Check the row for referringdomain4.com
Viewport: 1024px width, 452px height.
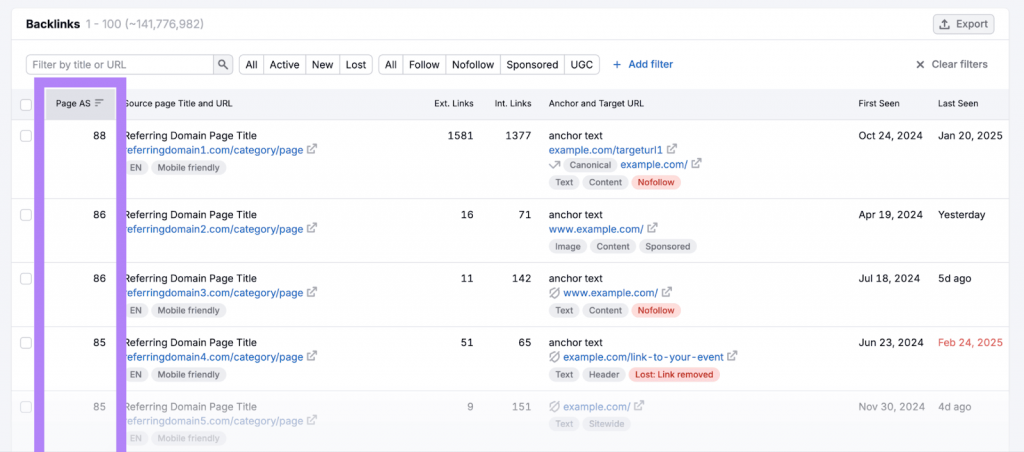(26, 343)
